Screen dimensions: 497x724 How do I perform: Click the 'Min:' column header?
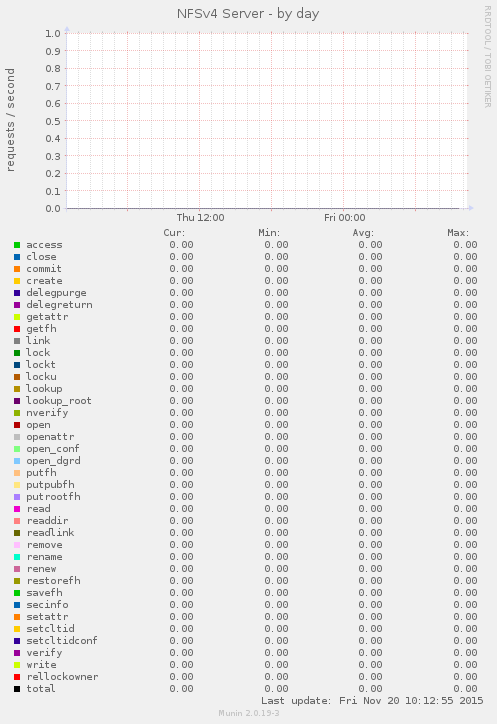click(269, 233)
